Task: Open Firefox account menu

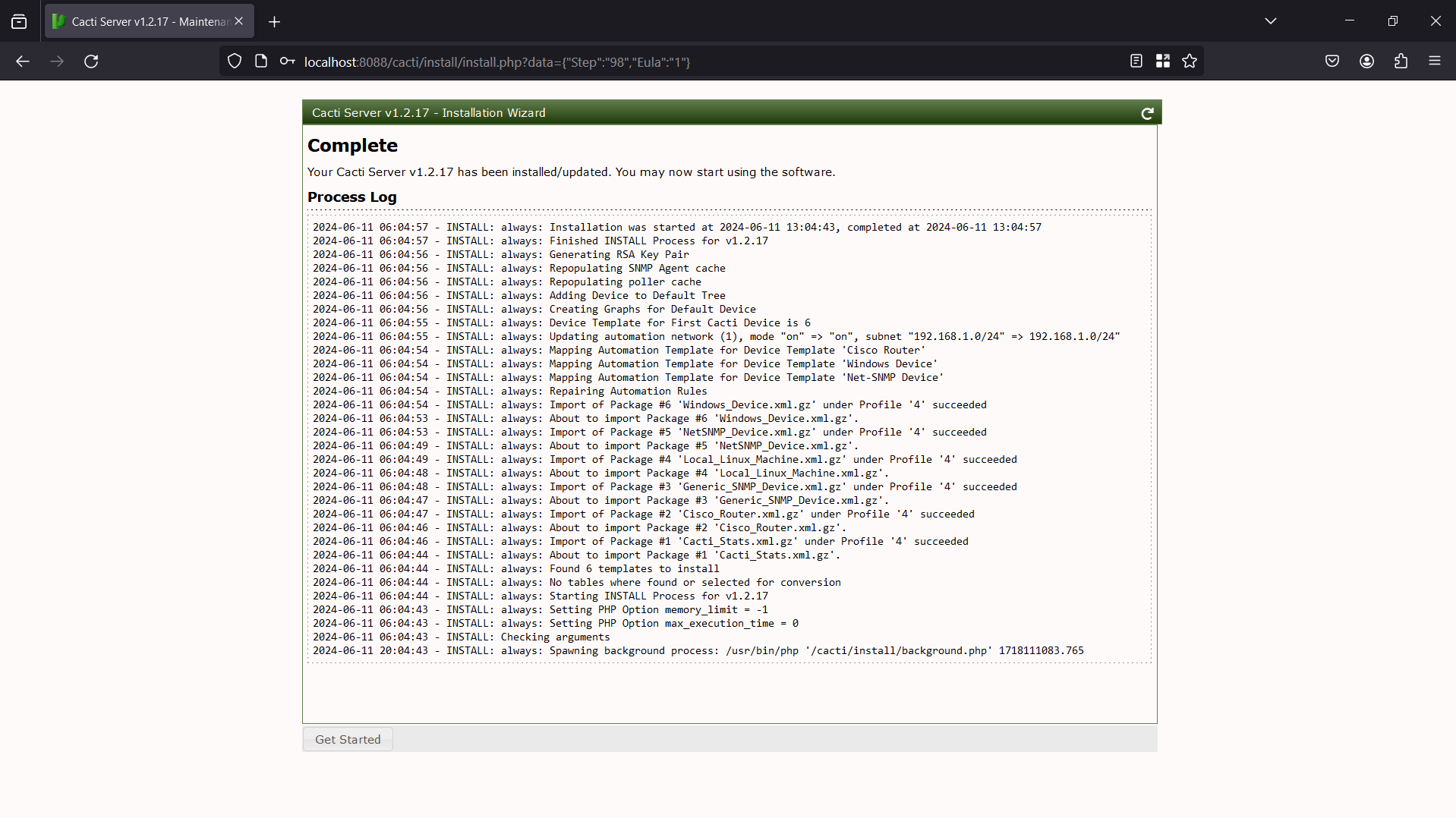Action: 1367,61
